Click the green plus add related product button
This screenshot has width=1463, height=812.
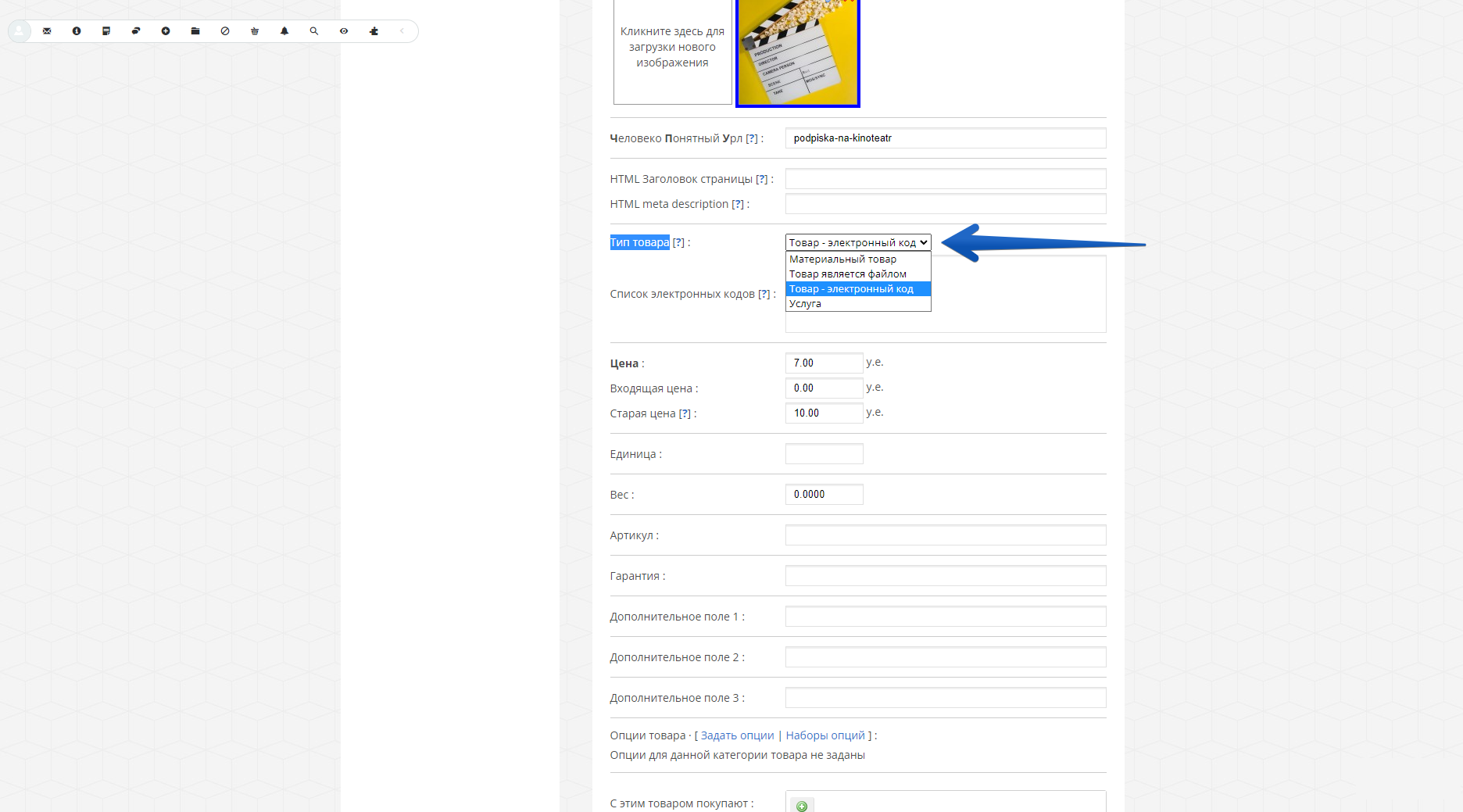tap(802, 806)
